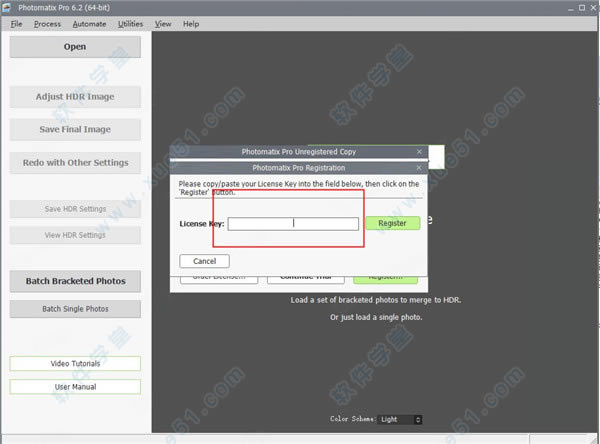Open the File menu
This screenshot has height=444, width=600.
(16, 24)
